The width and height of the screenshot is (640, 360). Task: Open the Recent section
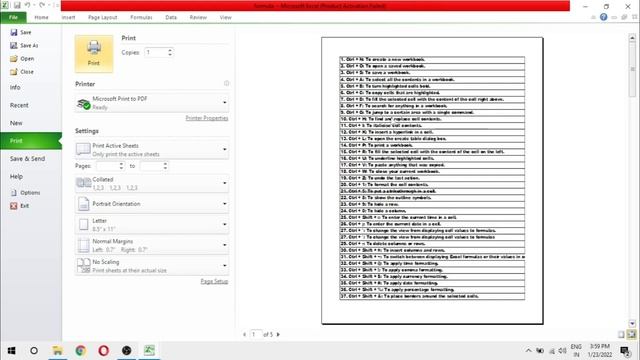[19, 105]
